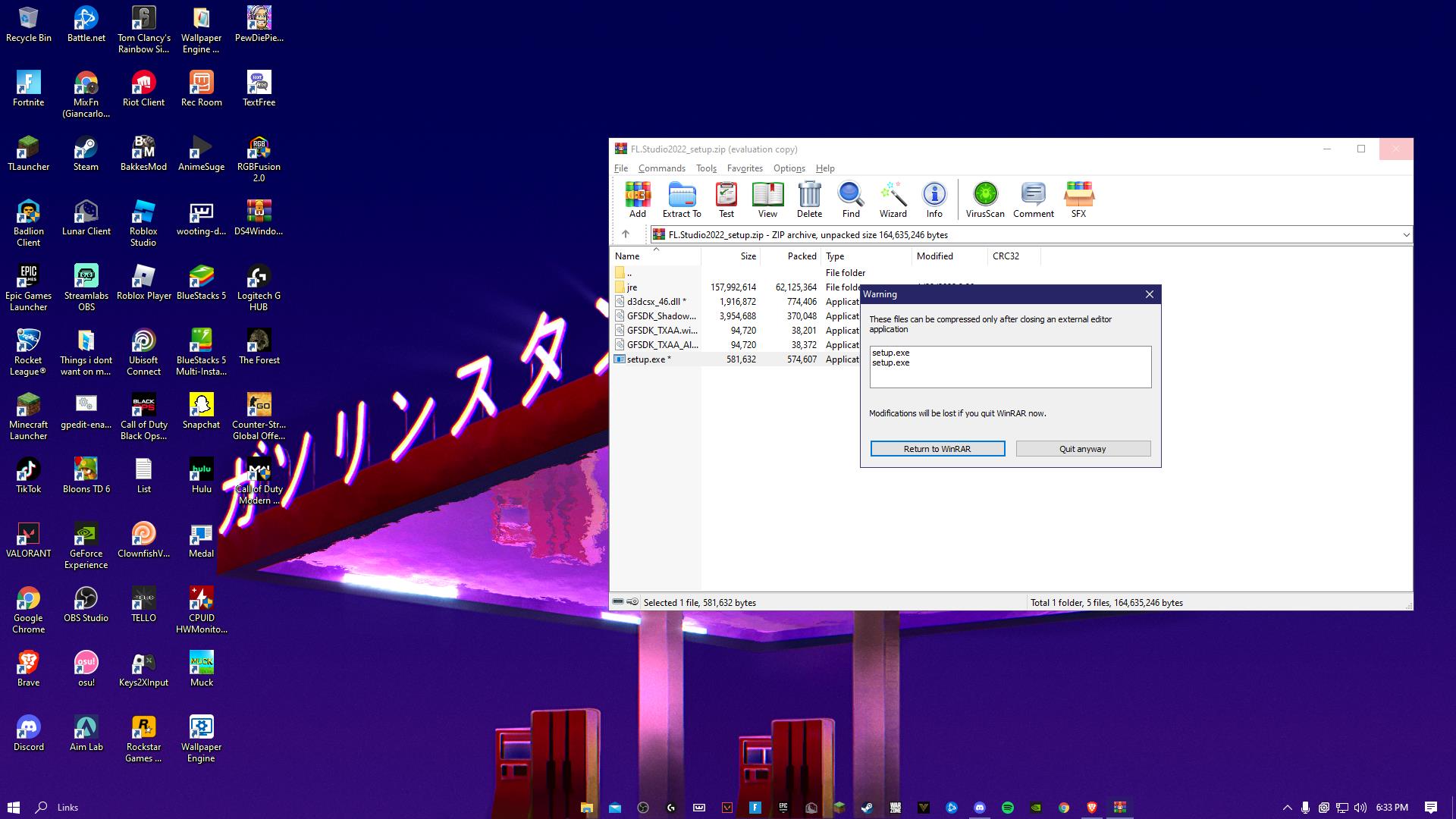The height and width of the screenshot is (819, 1456).
Task: Click the Test archive icon
Action: coord(726,200)
